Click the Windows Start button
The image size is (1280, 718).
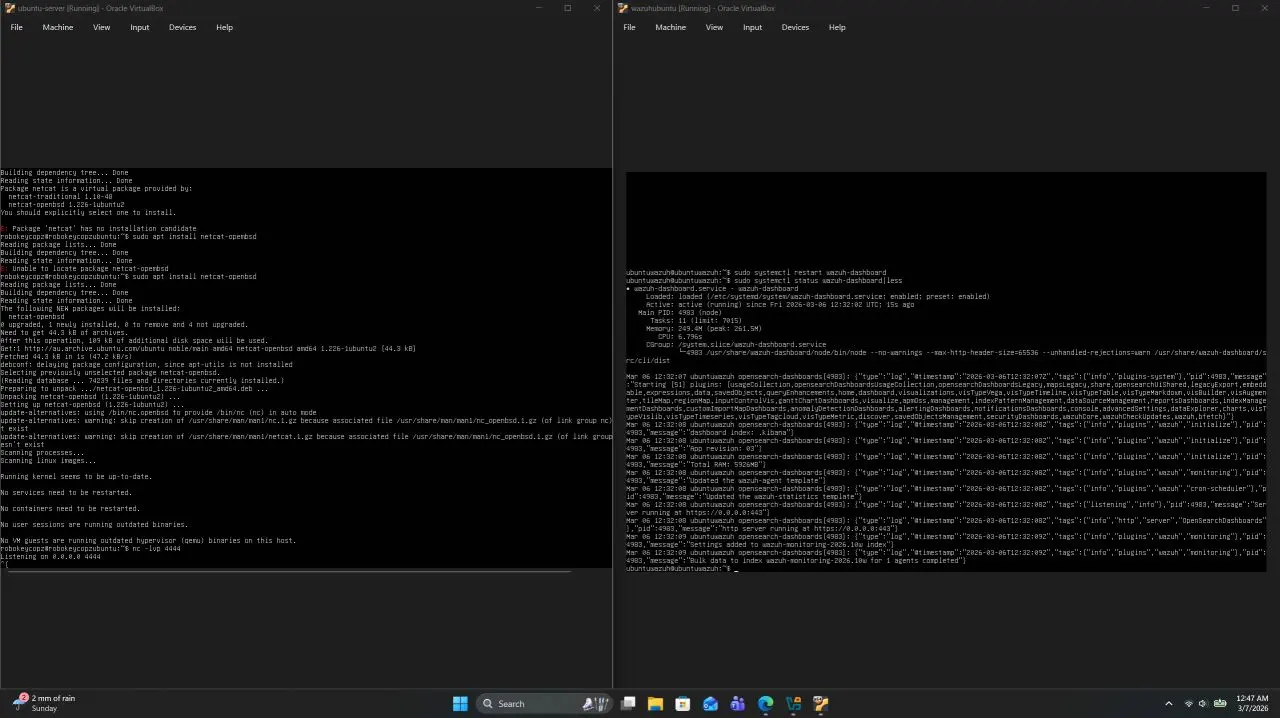[460, 703]
